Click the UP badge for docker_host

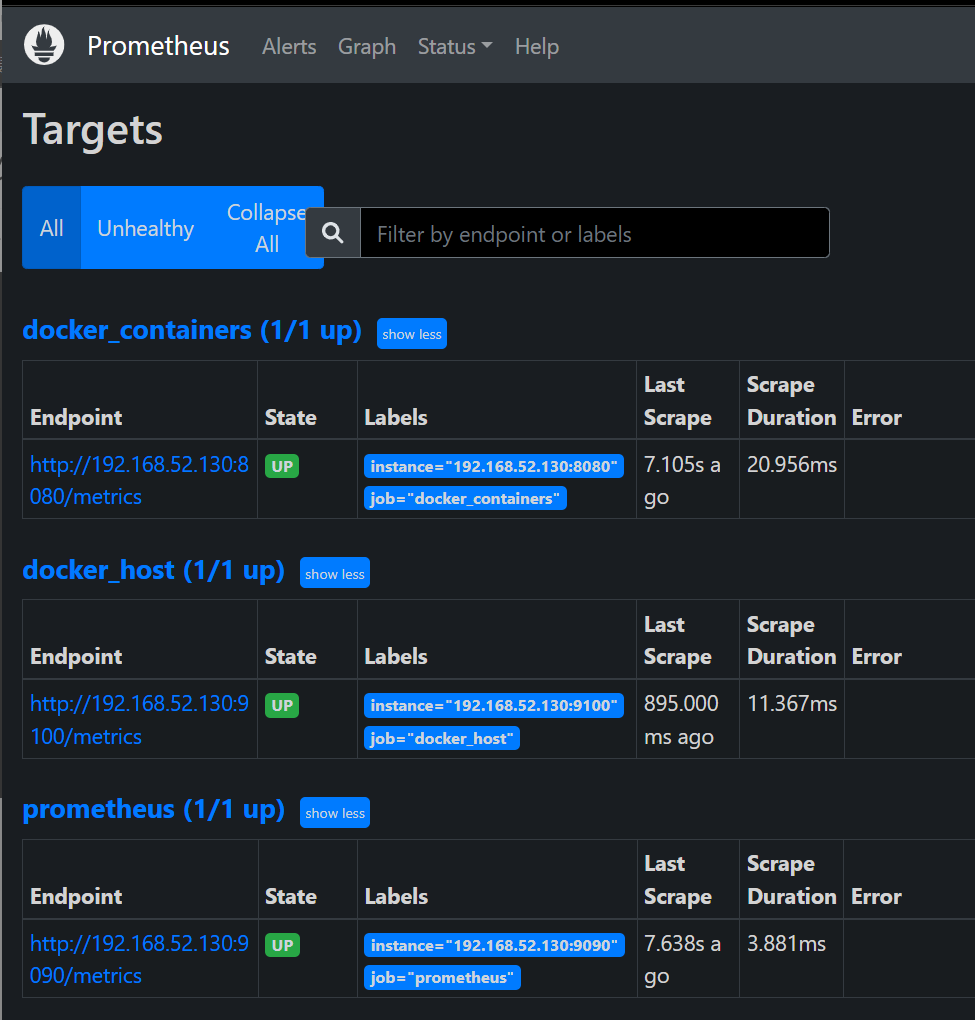(x=282, y=706)
